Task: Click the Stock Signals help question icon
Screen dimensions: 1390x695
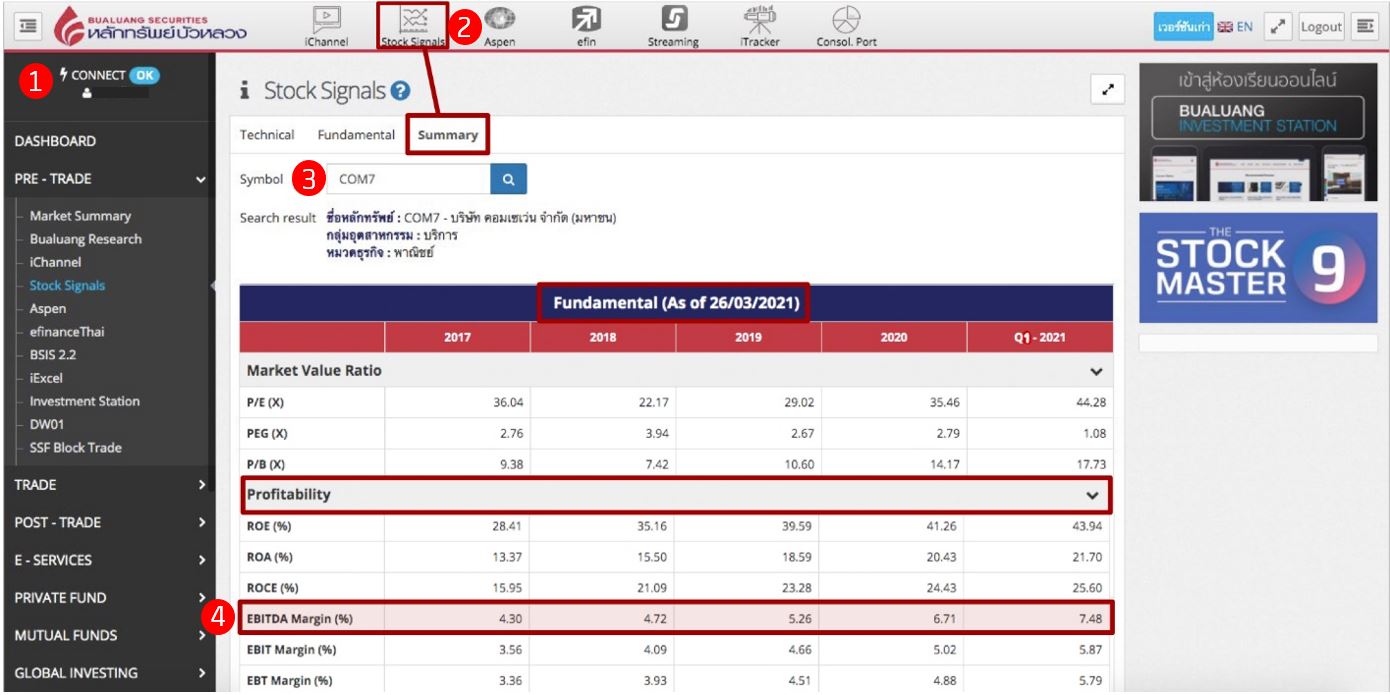Action: [401, 91]
